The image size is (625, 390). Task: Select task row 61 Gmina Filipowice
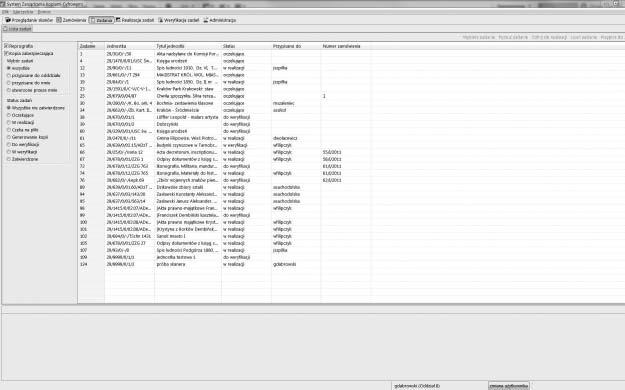[x=351, y=138]
